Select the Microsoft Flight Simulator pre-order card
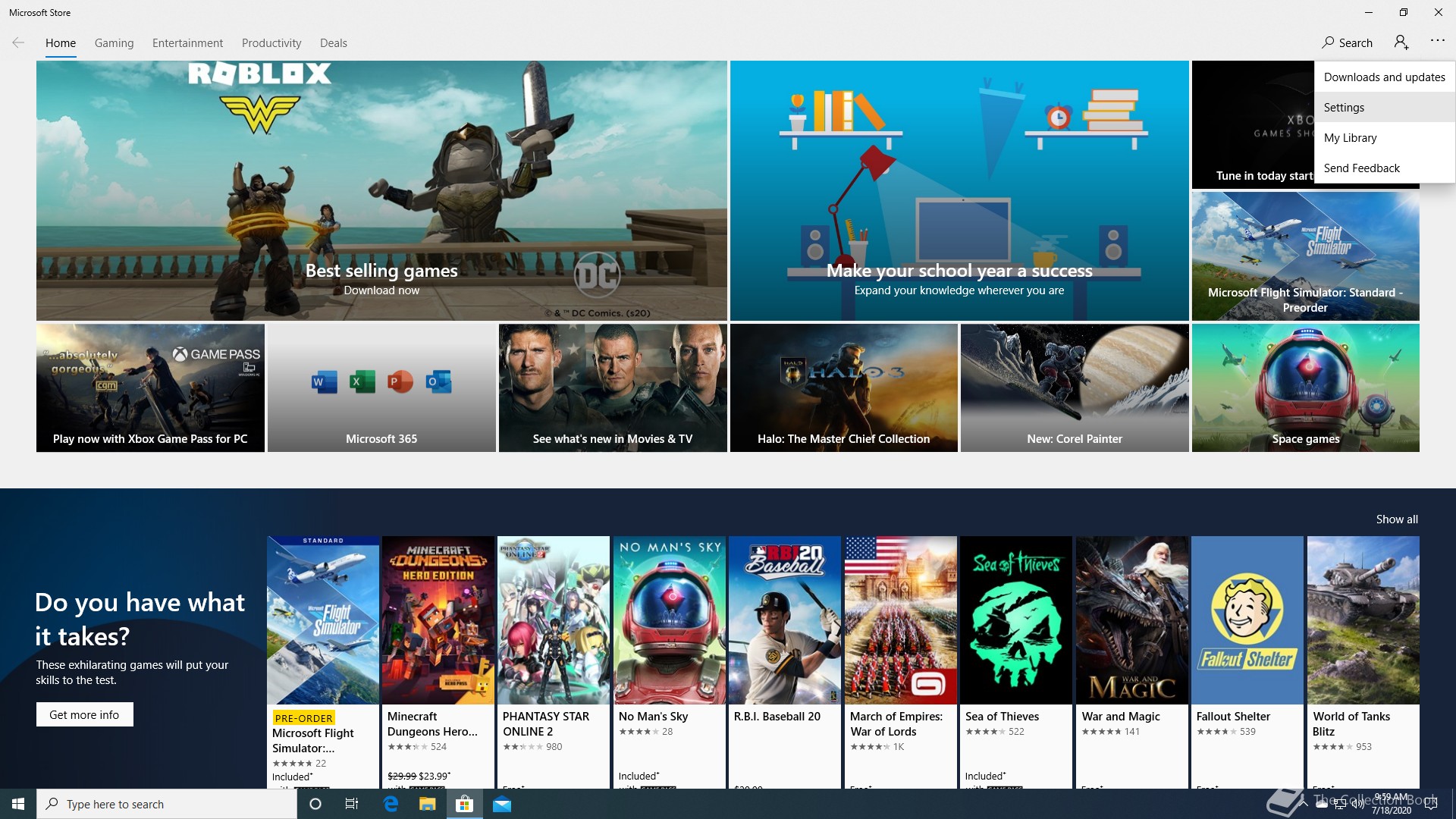Screen dimensions: 1456x819 point(323,662)
